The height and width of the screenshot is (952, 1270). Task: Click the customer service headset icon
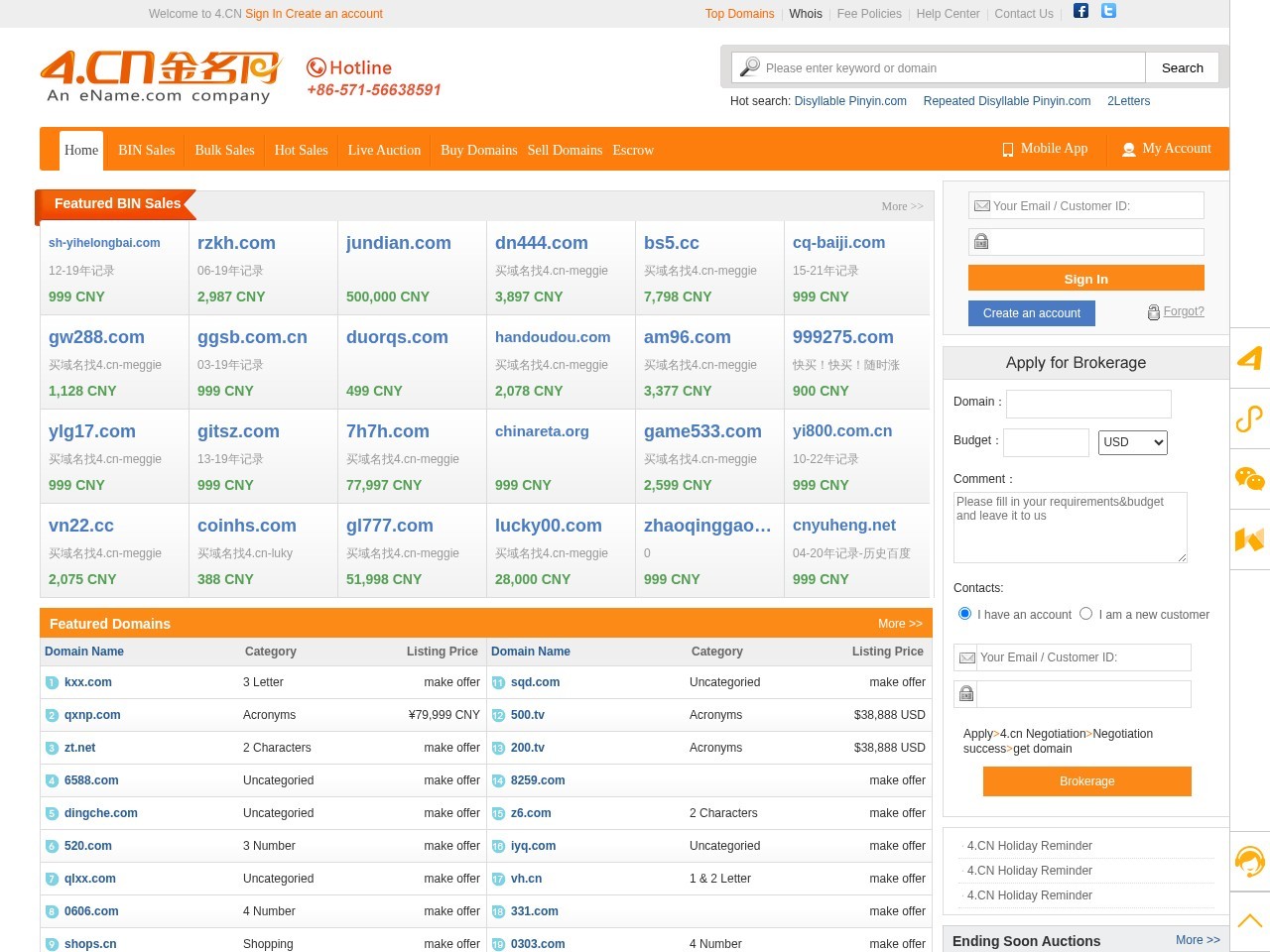[x=1249, y=861]
